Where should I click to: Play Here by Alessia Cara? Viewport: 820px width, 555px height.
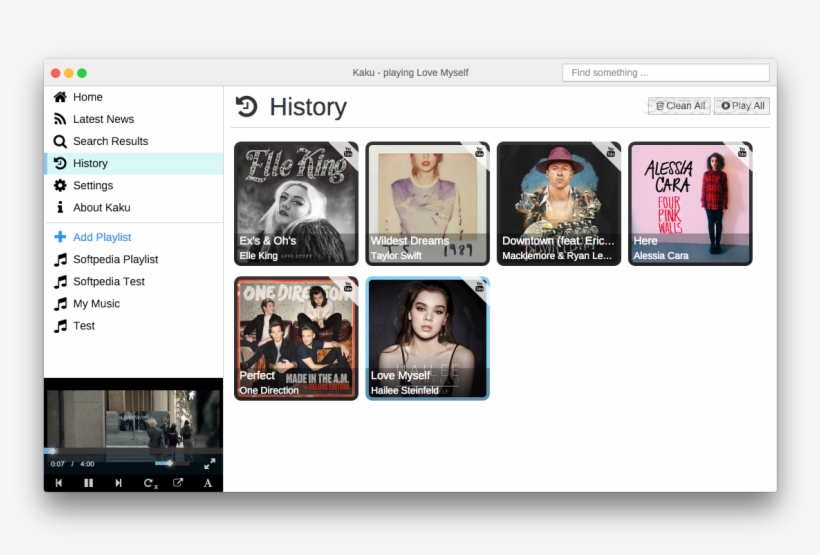tap(690, 203)
